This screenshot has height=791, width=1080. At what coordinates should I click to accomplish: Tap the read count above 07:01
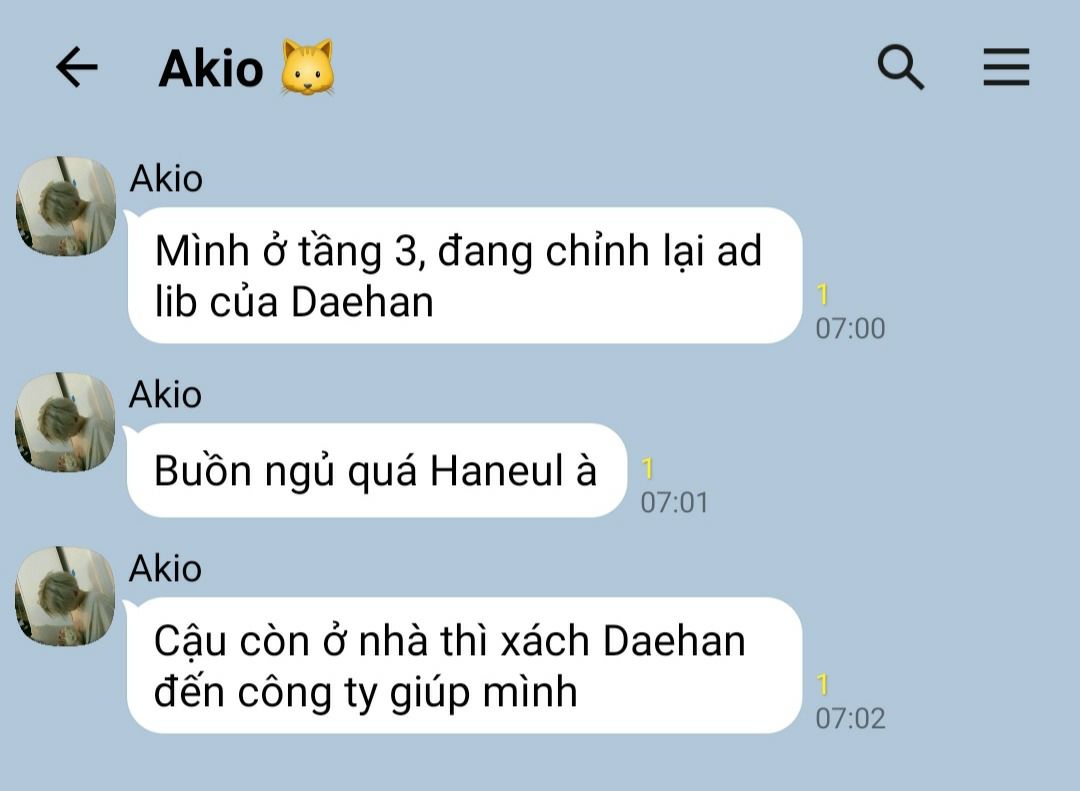[647, 469]
